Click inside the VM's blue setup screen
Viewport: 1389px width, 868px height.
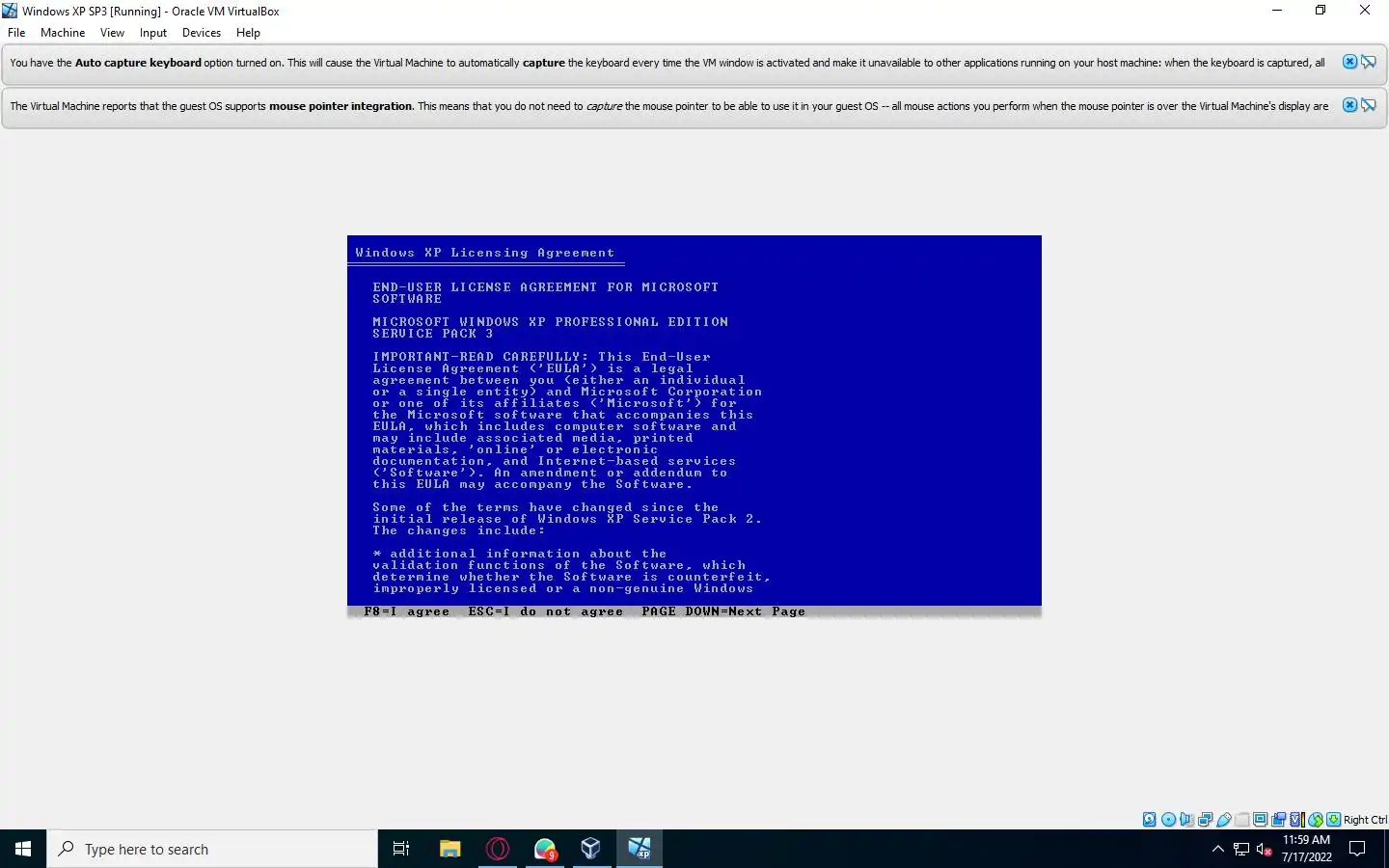click(x=694, y=426)
